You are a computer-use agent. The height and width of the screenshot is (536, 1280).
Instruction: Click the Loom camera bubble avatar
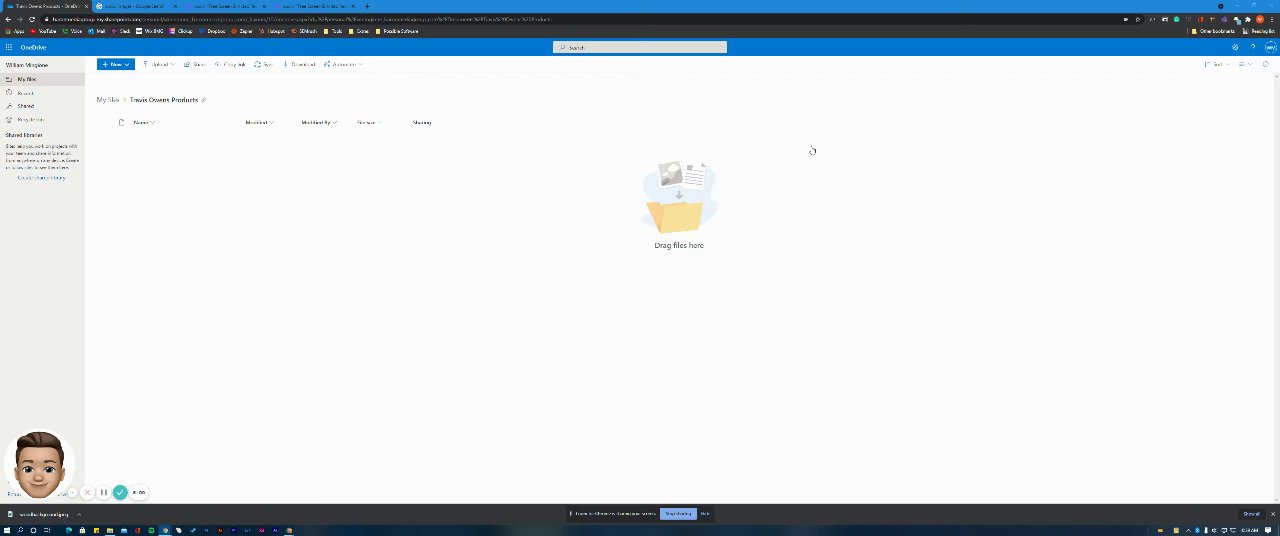(x=38, y=465)
